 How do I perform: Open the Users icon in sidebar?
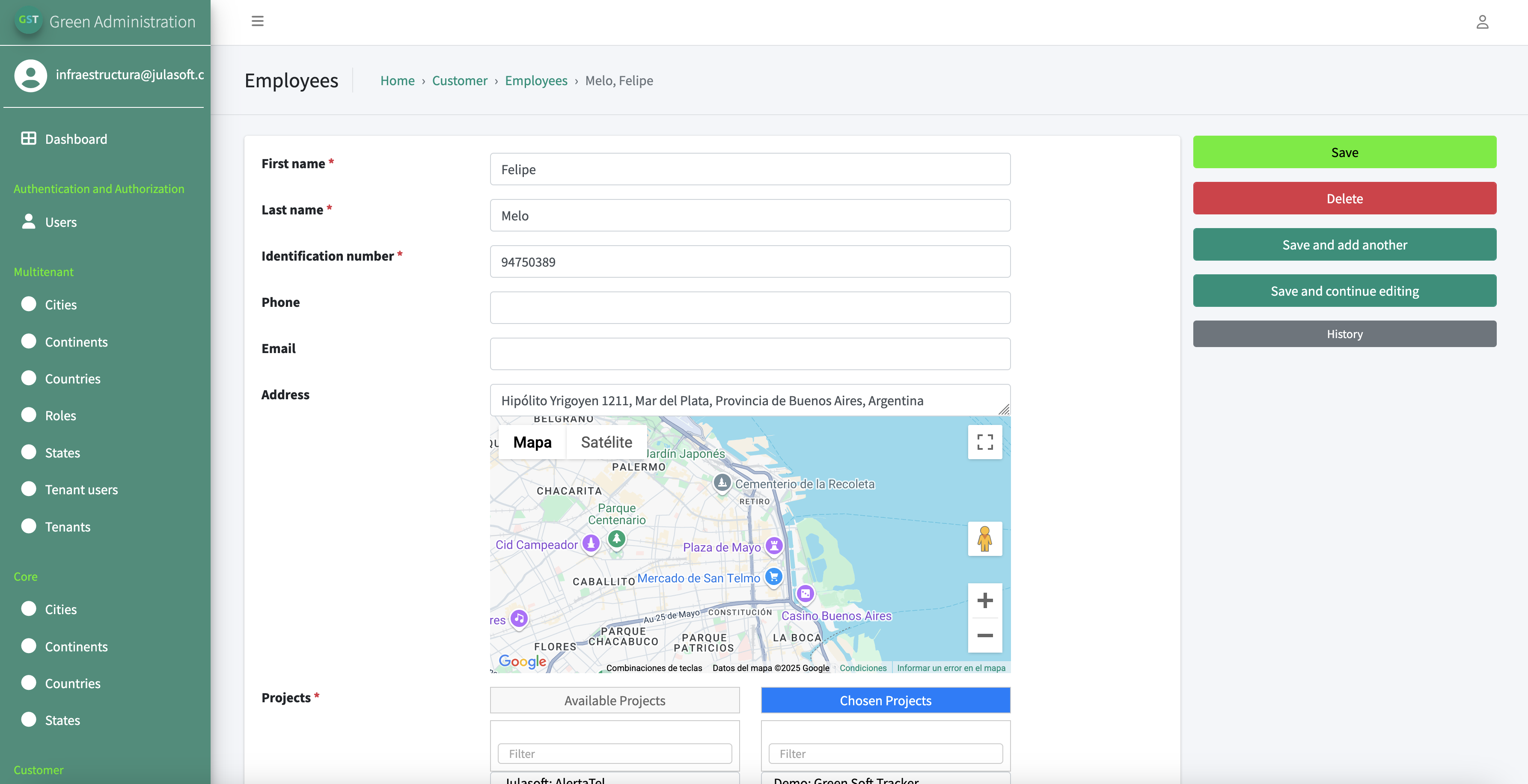click(x=29, y=222)
